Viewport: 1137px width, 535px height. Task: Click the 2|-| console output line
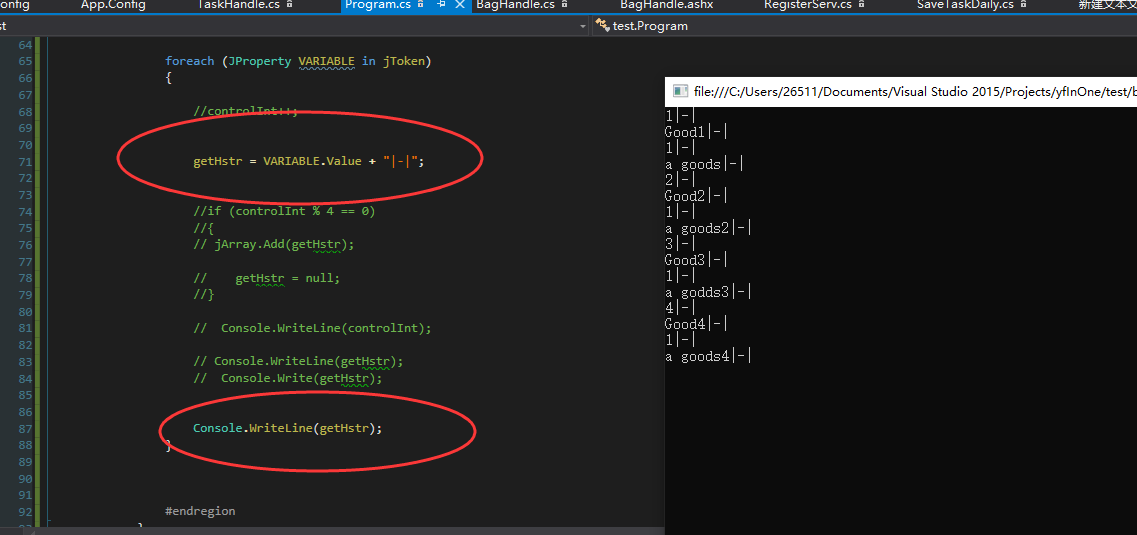coord(680,180)
